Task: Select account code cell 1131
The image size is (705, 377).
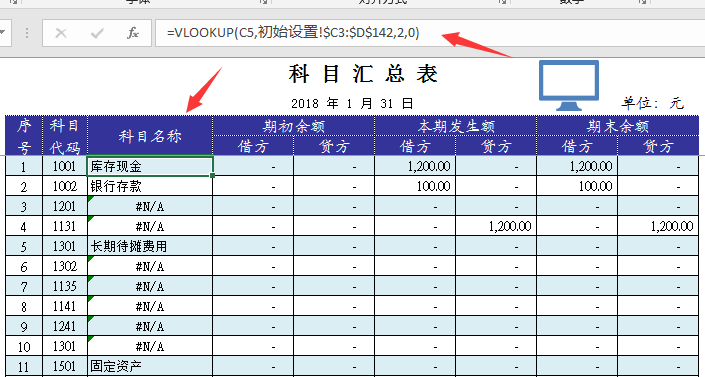Action: tap(65, 226)
